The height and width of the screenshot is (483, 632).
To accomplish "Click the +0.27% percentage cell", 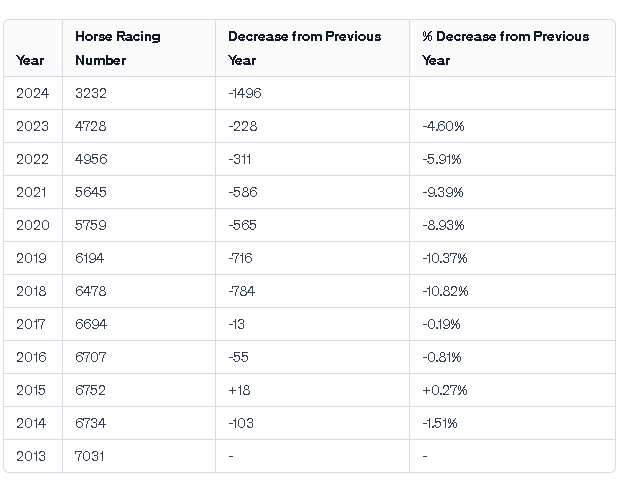I will coord(445,390).
